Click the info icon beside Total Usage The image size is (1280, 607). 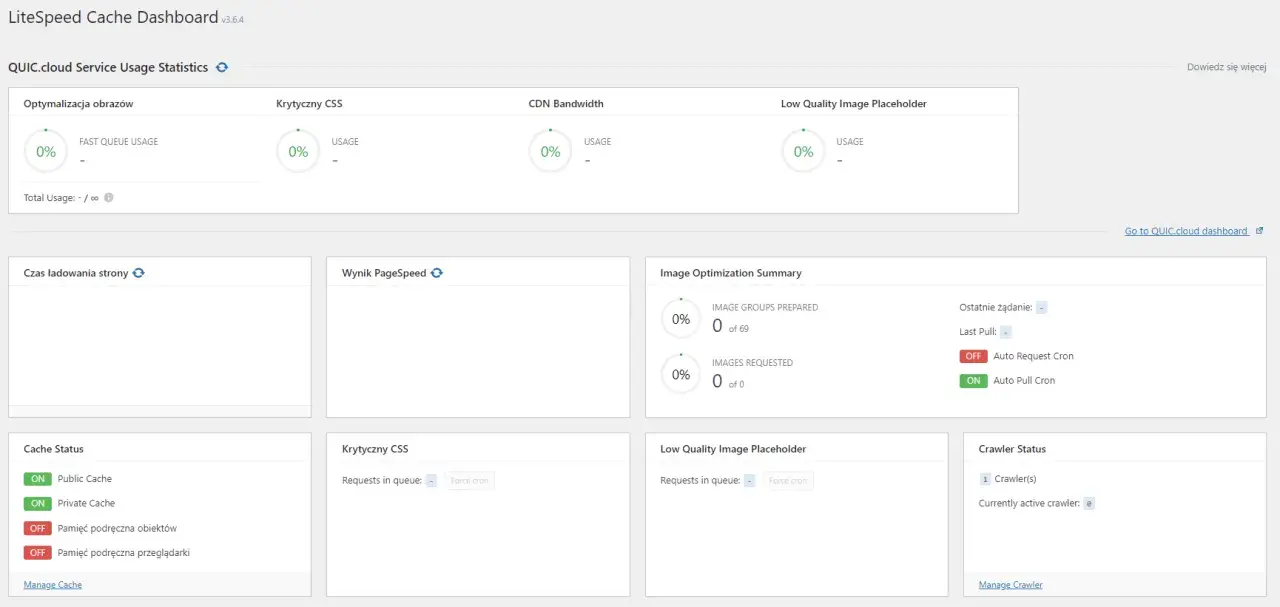(x=109, y=197)
